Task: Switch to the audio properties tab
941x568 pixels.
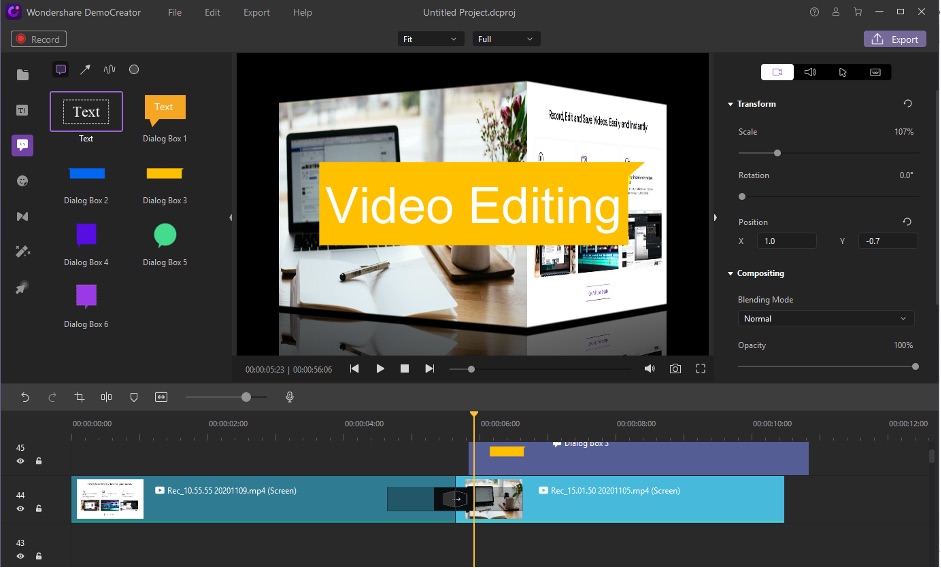Action: pyautogui.click(x=810, y=72)
